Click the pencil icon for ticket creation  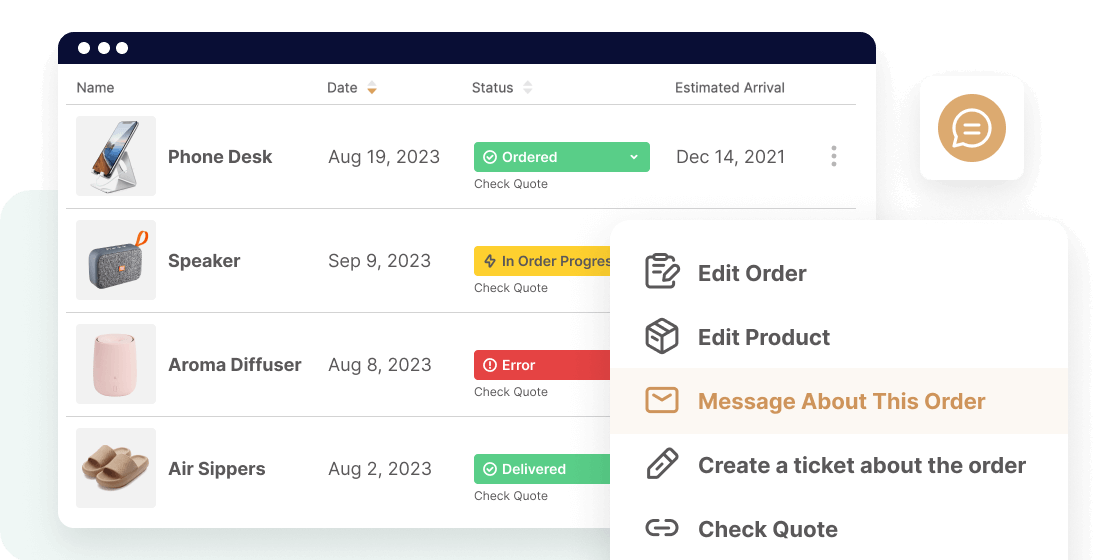coord(662,464)
